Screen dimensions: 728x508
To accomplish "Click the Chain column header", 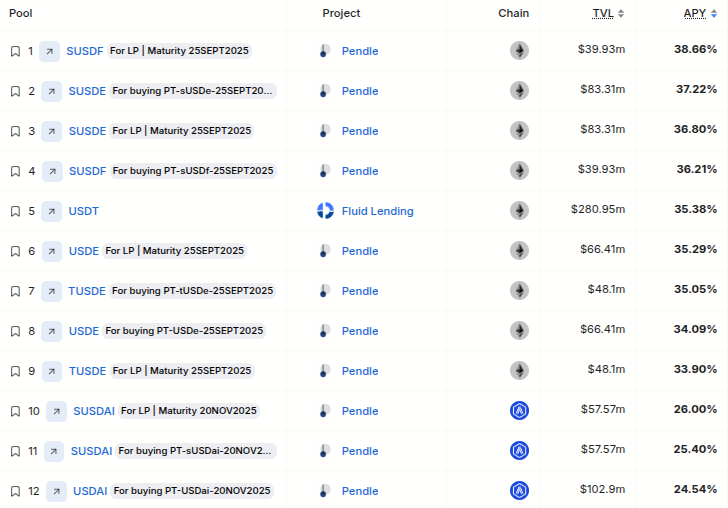I will pos(514,13).
